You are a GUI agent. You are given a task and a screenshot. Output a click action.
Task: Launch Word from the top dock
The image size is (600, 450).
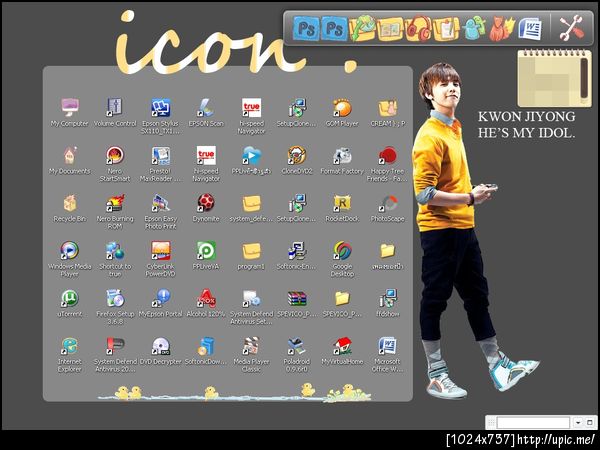tap(530, 28)
